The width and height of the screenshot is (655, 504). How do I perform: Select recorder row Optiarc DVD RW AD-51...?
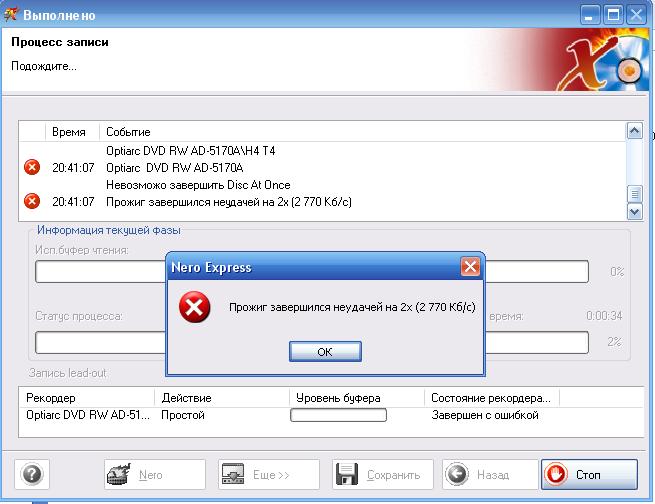pyautogui.click(x=88, y=415)
